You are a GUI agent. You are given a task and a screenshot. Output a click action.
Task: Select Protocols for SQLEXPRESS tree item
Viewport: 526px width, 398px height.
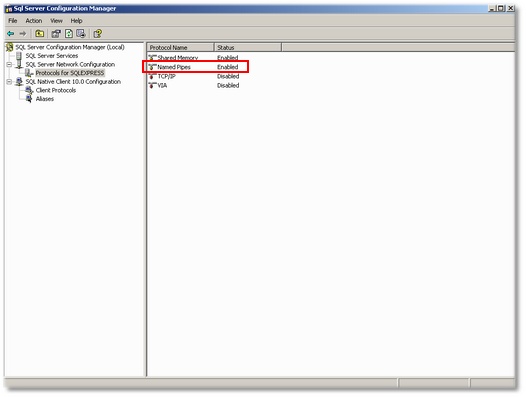click(x=70, y=73)
